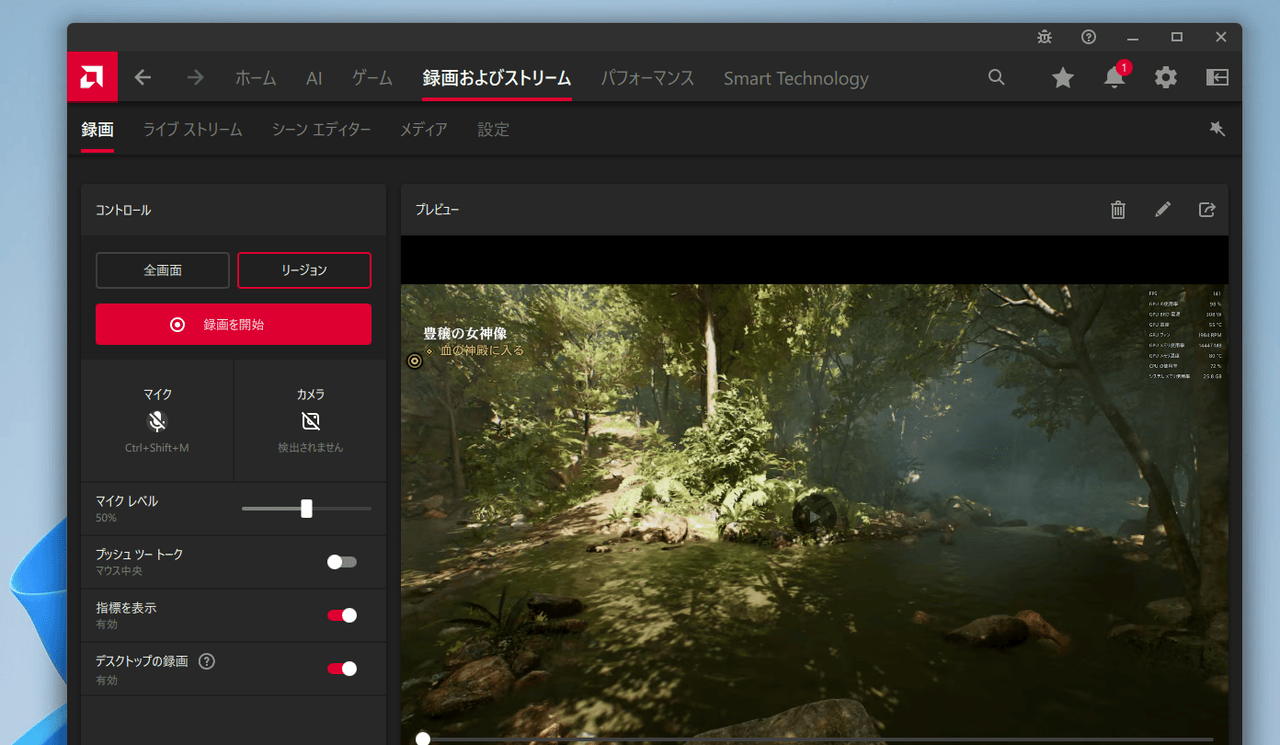The height and width of the screenshot is (745, 1280).
Task: Turn off デスクトップの録画 toggle
Action: point(342,668)
